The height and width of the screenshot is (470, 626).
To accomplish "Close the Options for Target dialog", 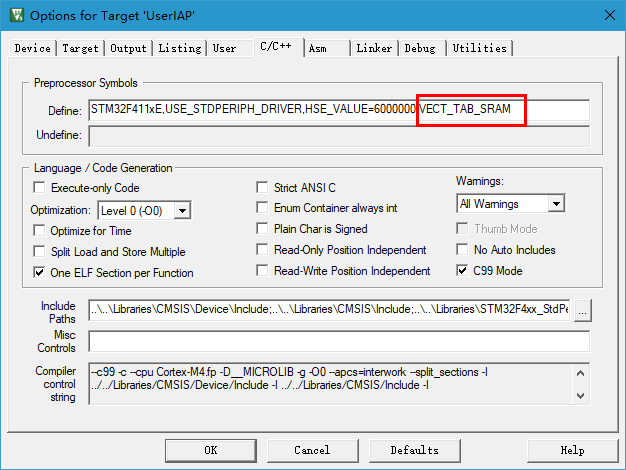I will coord(609,16).
